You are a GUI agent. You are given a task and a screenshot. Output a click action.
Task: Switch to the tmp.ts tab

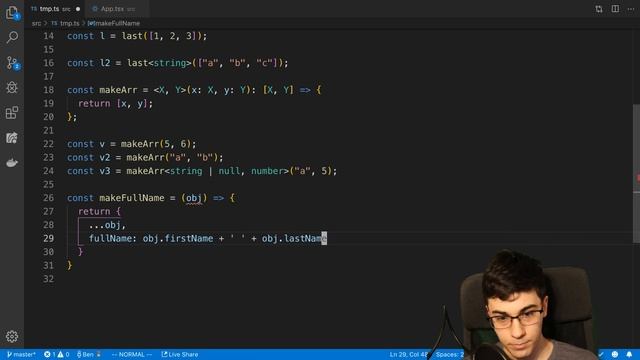(x=56, y=9)
